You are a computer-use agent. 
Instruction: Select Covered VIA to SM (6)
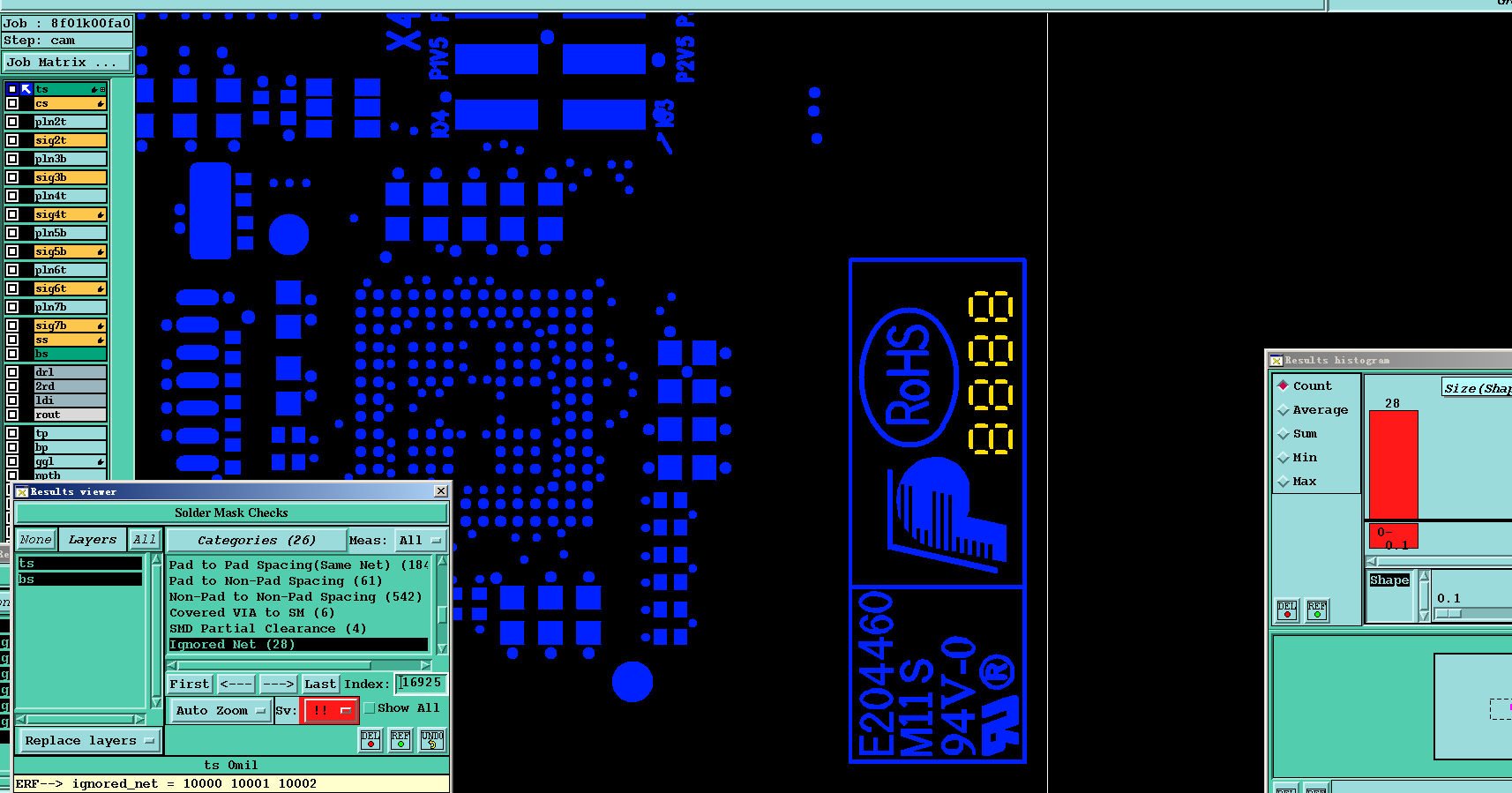[x=299, y=612]
